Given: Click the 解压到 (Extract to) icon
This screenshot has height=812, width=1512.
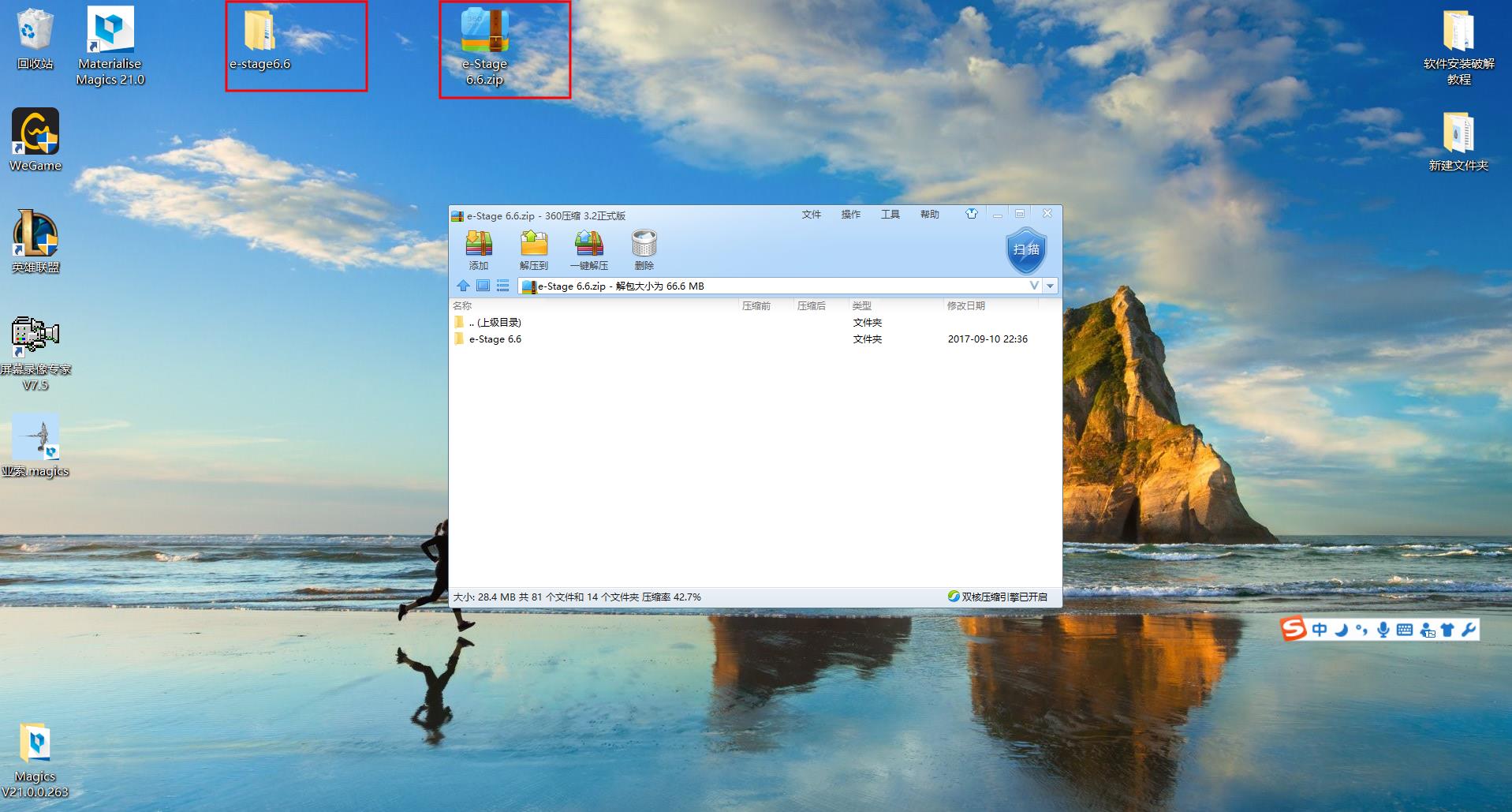Looking at the screenshot, I should click(x=533, y=249).
